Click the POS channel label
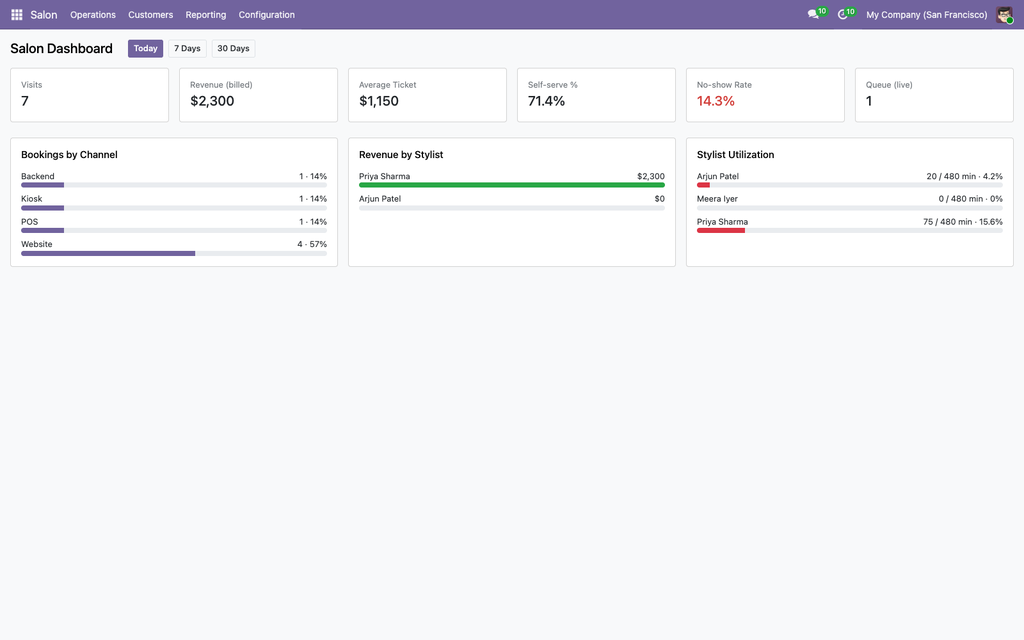Image resolution: width=1024 pixels, height=640 pixels. tap(29, 221)
